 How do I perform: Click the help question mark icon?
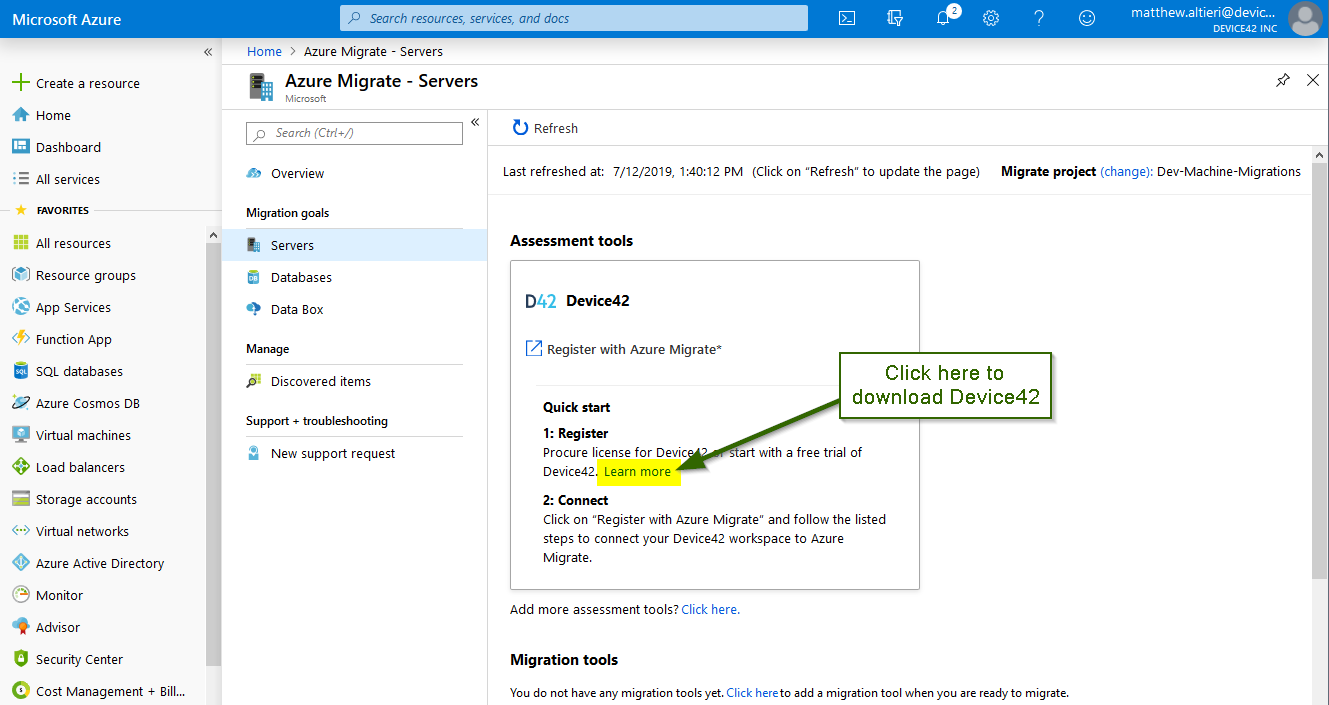pos(1039,18)
